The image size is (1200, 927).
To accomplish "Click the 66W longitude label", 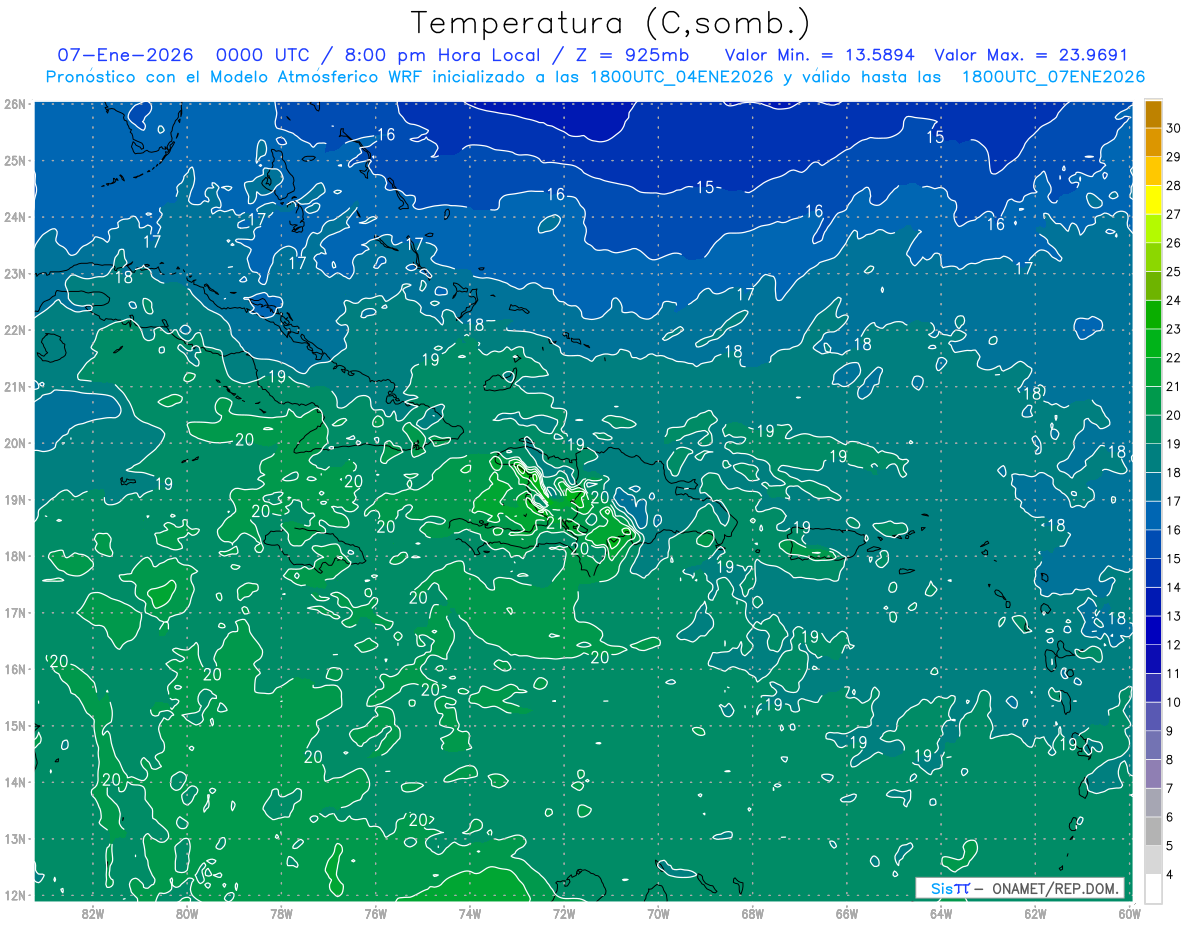I will [846, 912].
